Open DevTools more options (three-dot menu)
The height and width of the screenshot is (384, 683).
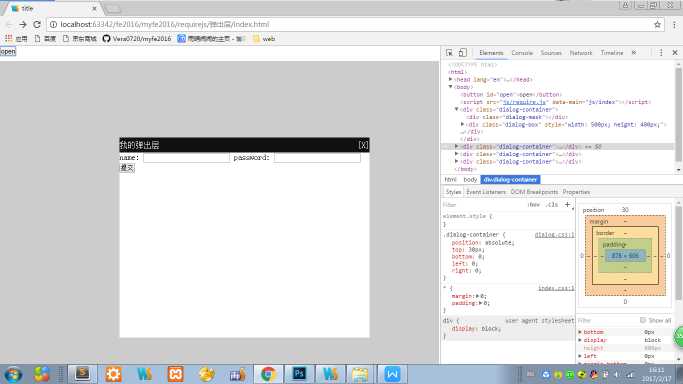(661, 53)
